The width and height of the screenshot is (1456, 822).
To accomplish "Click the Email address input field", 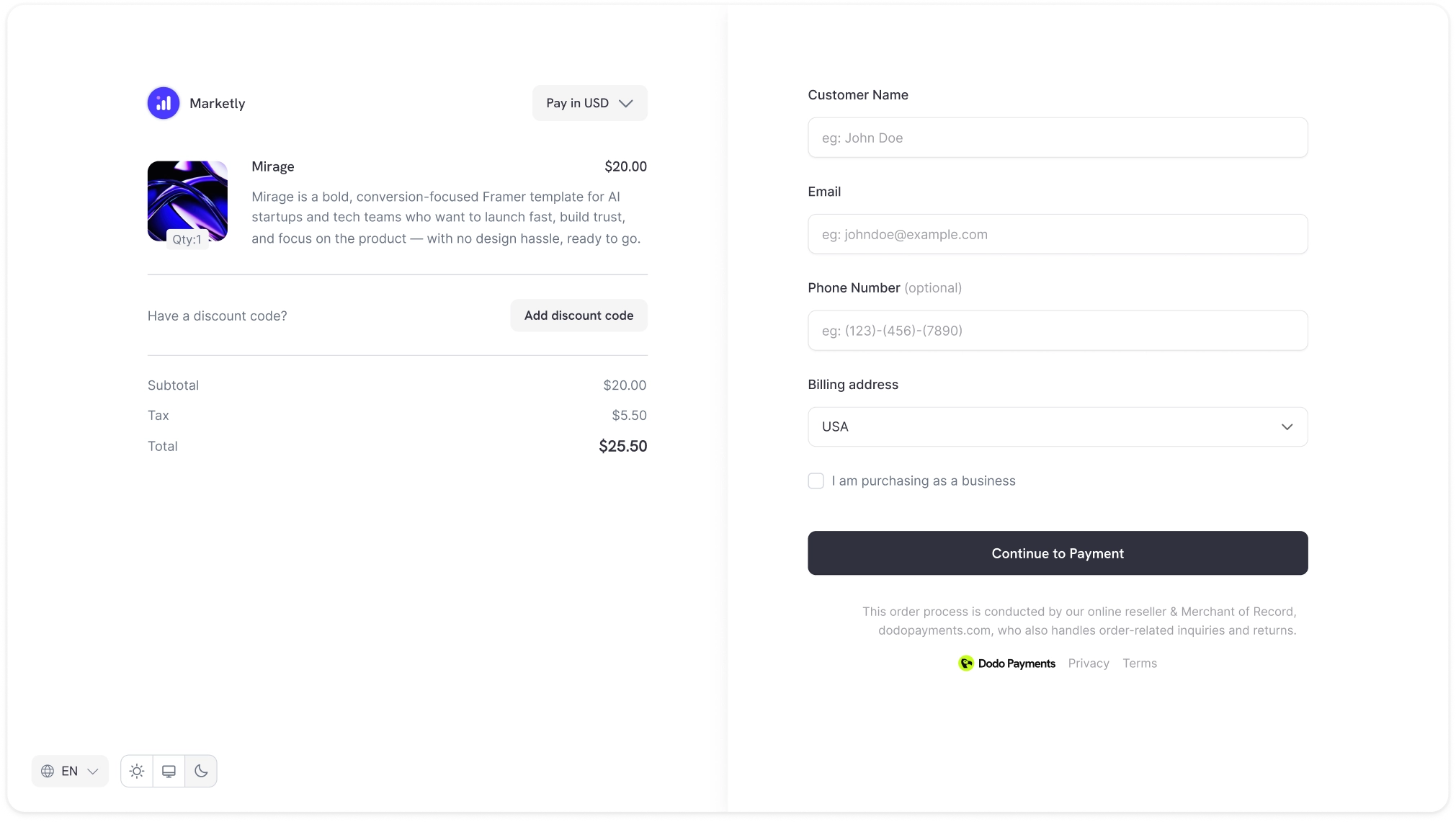I will (1057, 233).
